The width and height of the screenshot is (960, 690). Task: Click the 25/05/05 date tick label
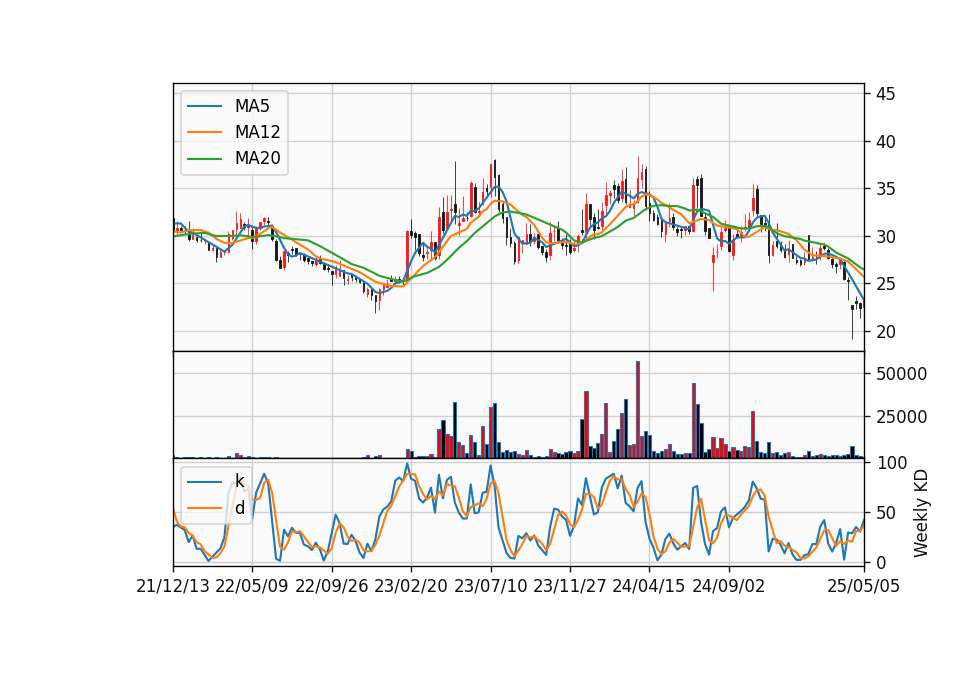coord(864,586)
